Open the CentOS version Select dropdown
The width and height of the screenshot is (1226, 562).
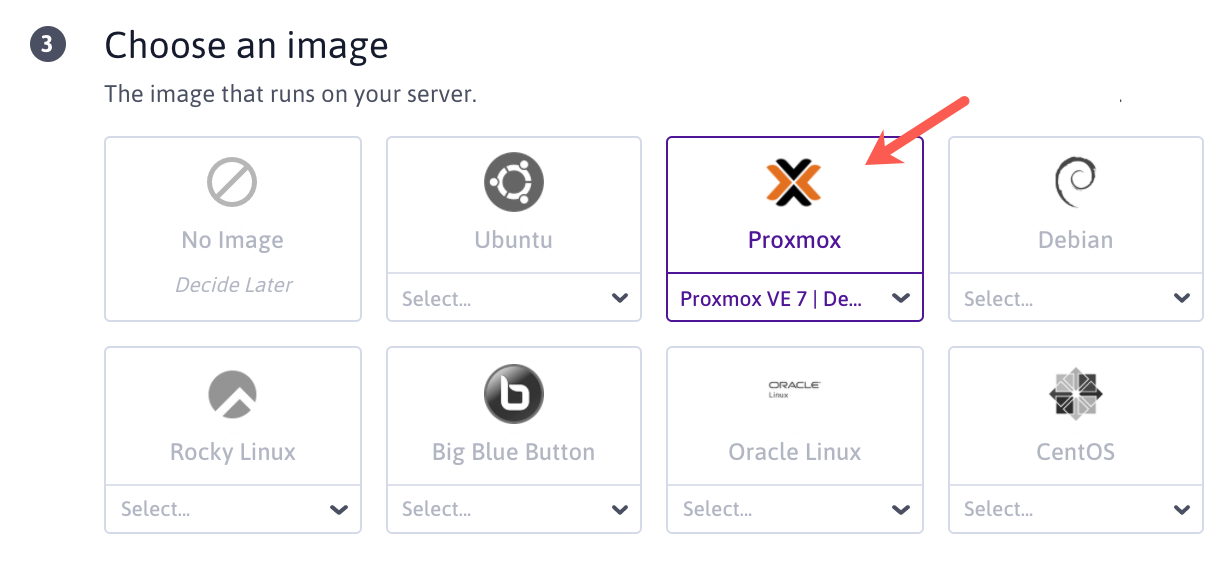[x=1075, y=509]
